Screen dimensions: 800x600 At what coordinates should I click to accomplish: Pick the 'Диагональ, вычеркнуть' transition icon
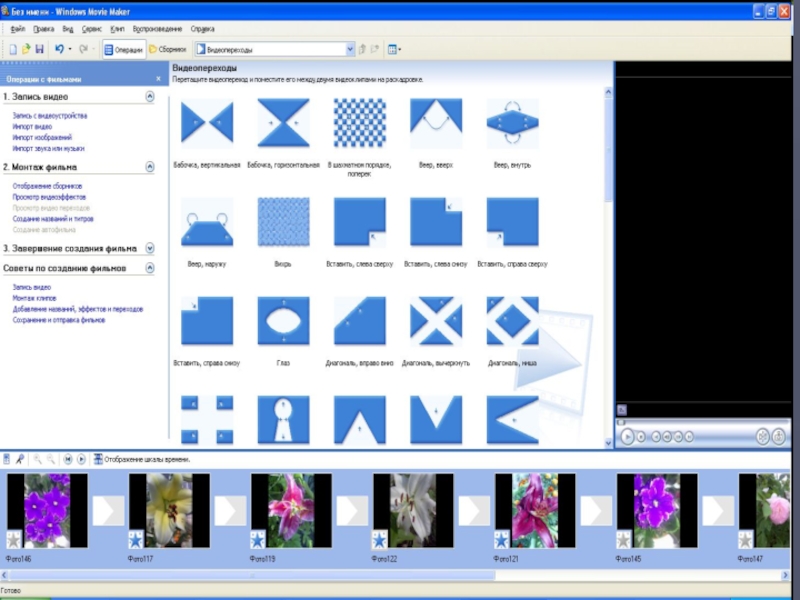click(436, 321)
